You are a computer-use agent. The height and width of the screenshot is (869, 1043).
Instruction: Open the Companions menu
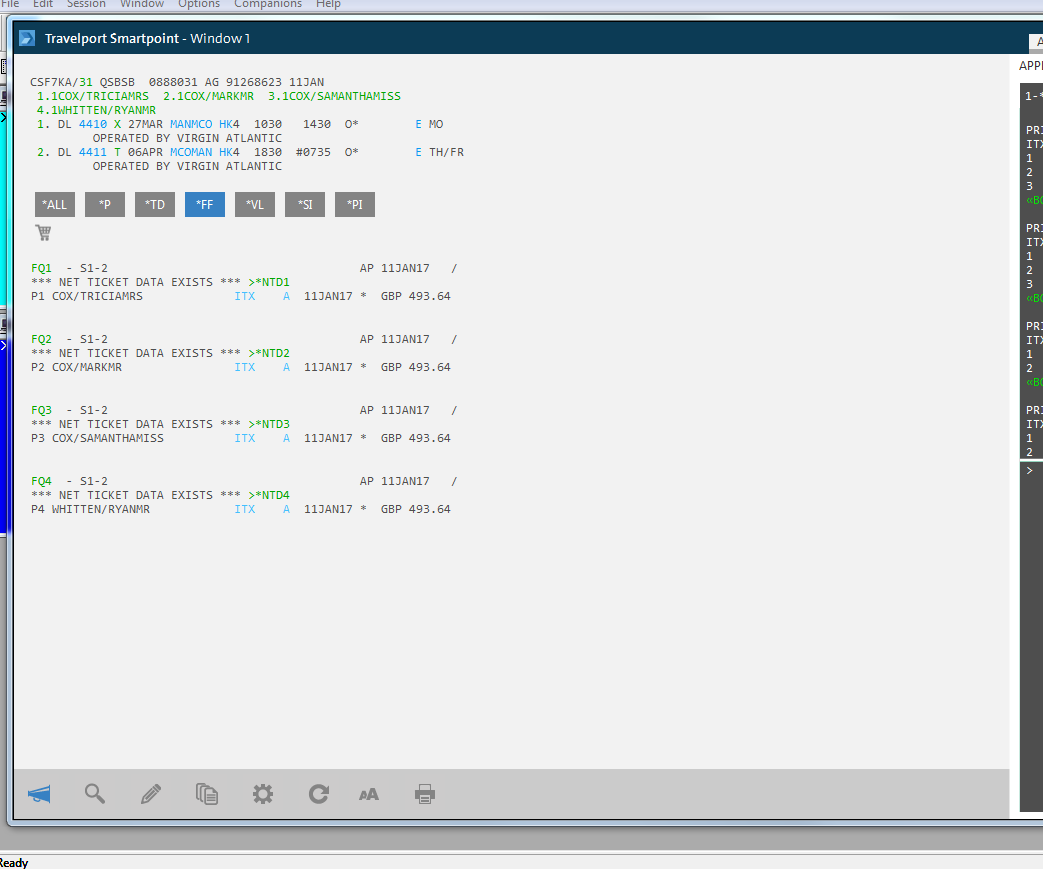coord(268,4)
